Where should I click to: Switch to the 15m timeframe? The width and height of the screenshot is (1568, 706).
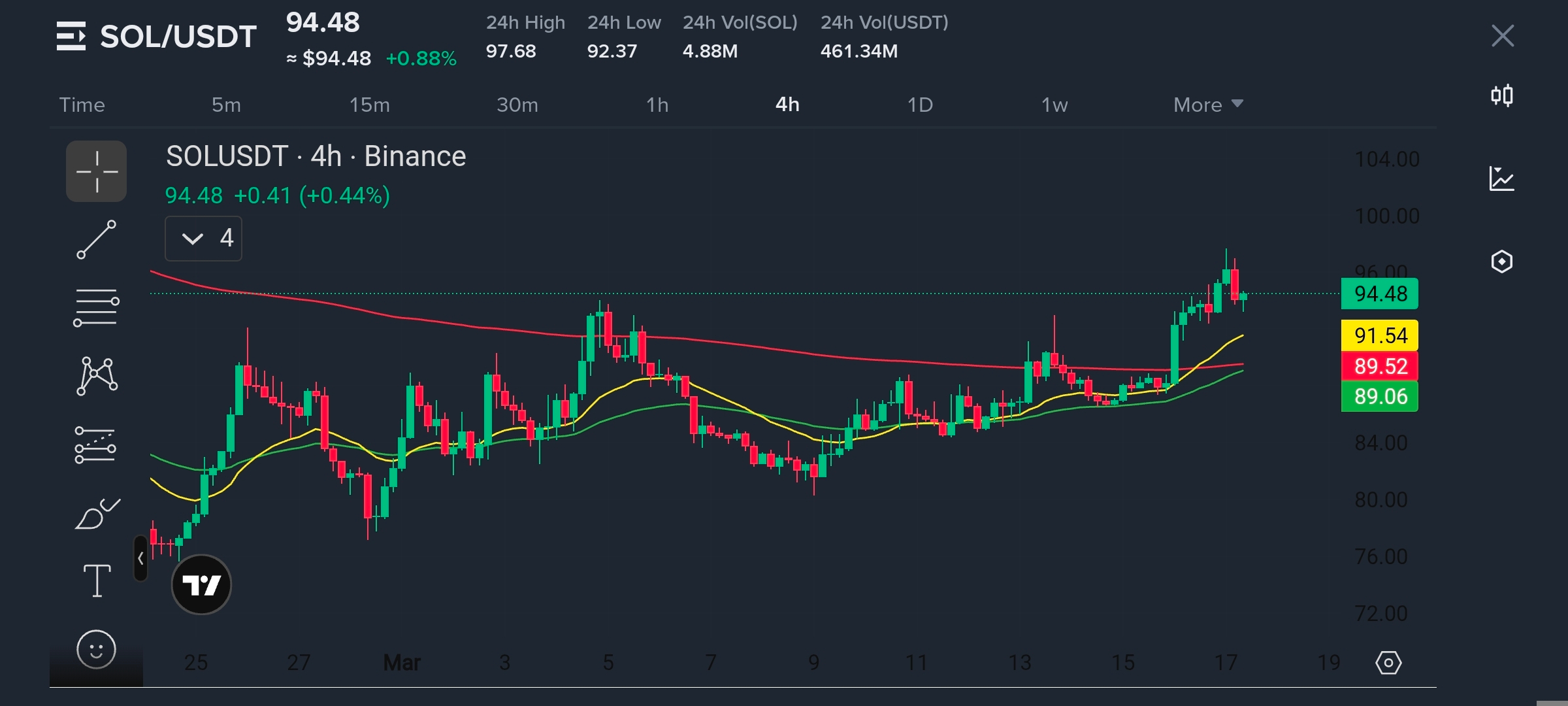tap(369, 105)
